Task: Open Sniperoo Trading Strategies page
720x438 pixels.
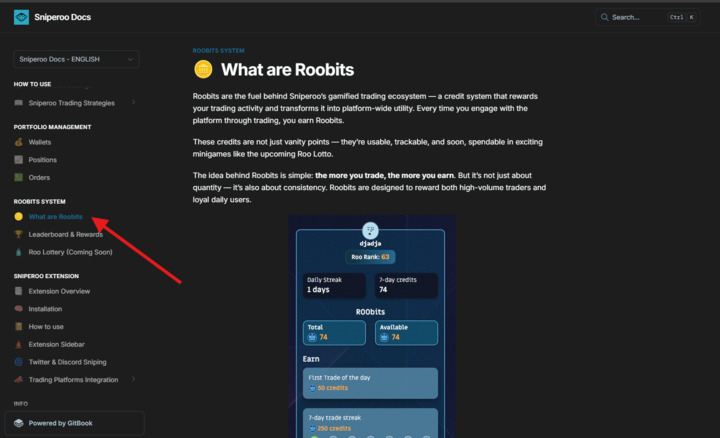Action: [x=72, y=103]
